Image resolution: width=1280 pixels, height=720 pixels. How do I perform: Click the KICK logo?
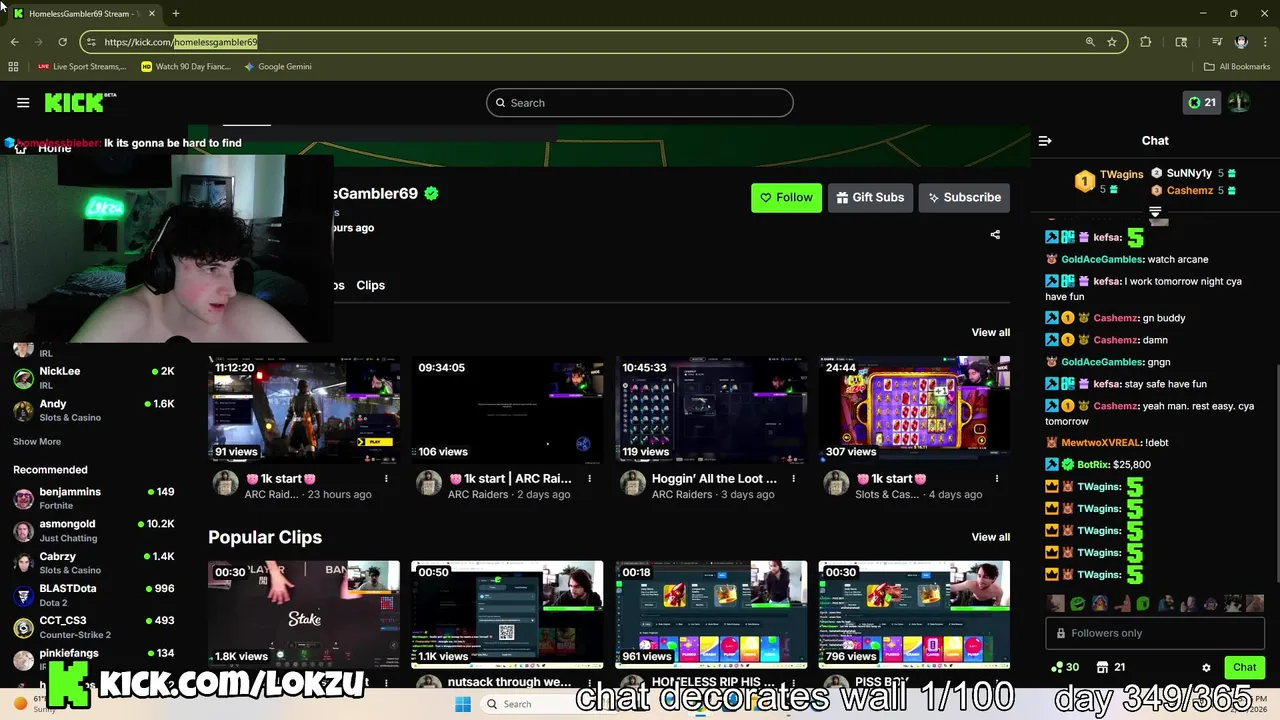click(x=80, y=102)
